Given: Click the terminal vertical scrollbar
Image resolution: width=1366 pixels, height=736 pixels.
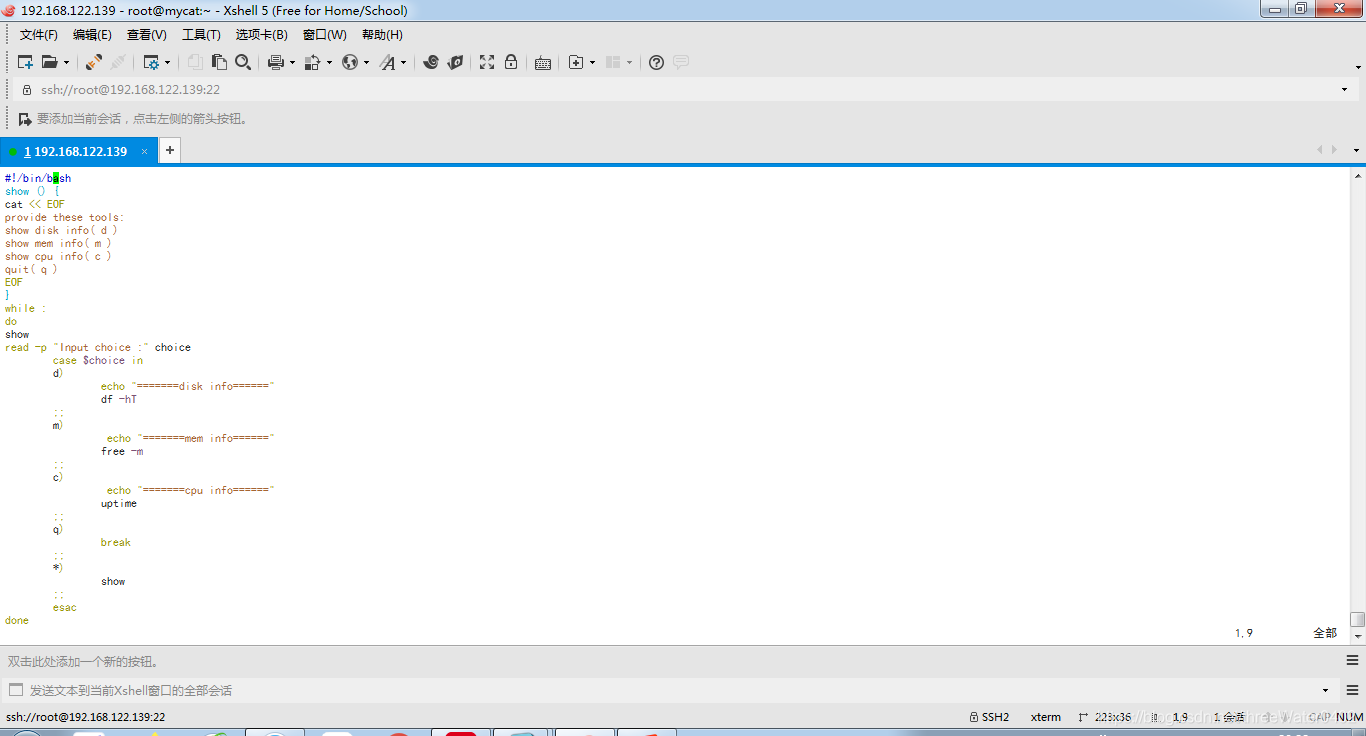Looking at the screenshot, I should coord(1357,404).
